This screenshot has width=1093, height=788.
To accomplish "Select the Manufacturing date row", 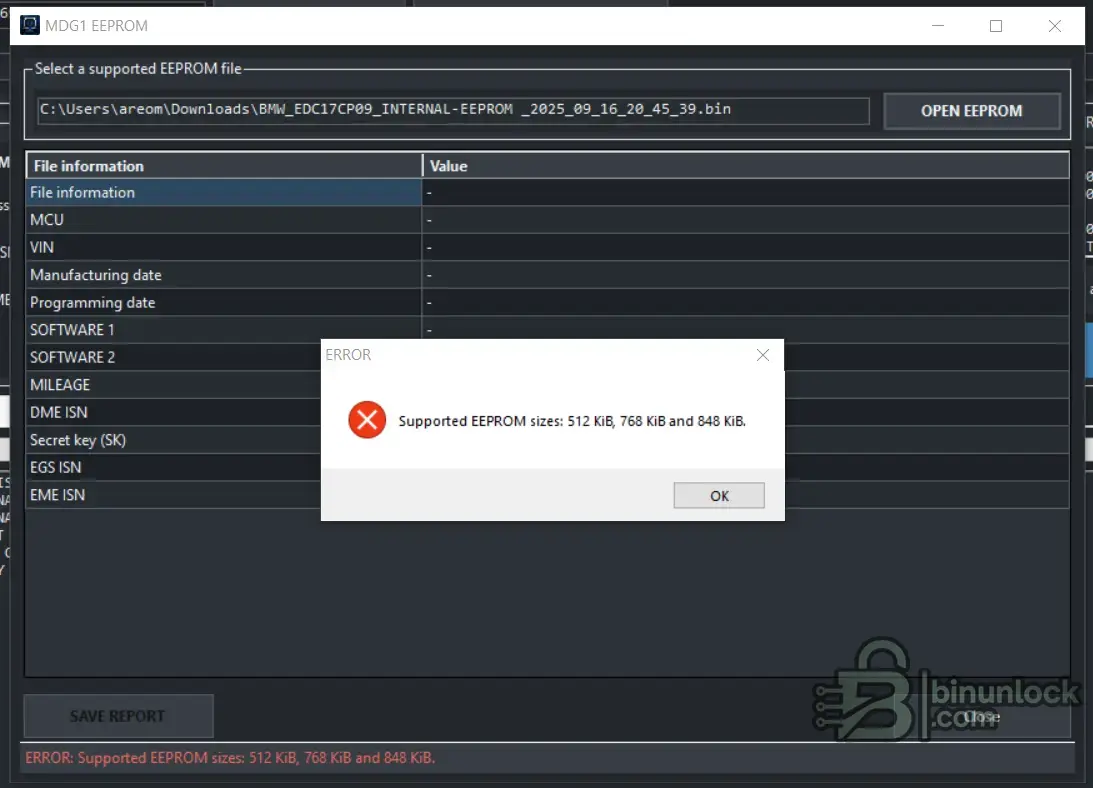I will 547,275.
